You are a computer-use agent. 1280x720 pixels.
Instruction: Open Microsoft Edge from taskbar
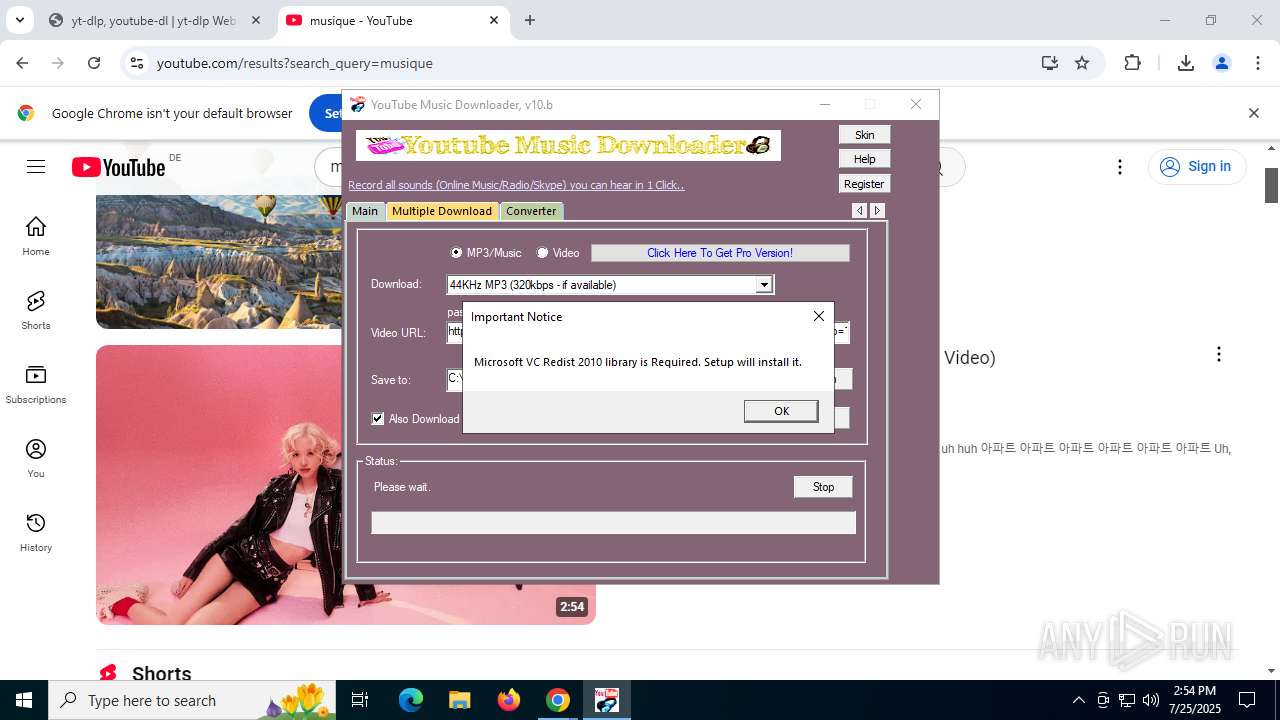click(x=411, y=700)
